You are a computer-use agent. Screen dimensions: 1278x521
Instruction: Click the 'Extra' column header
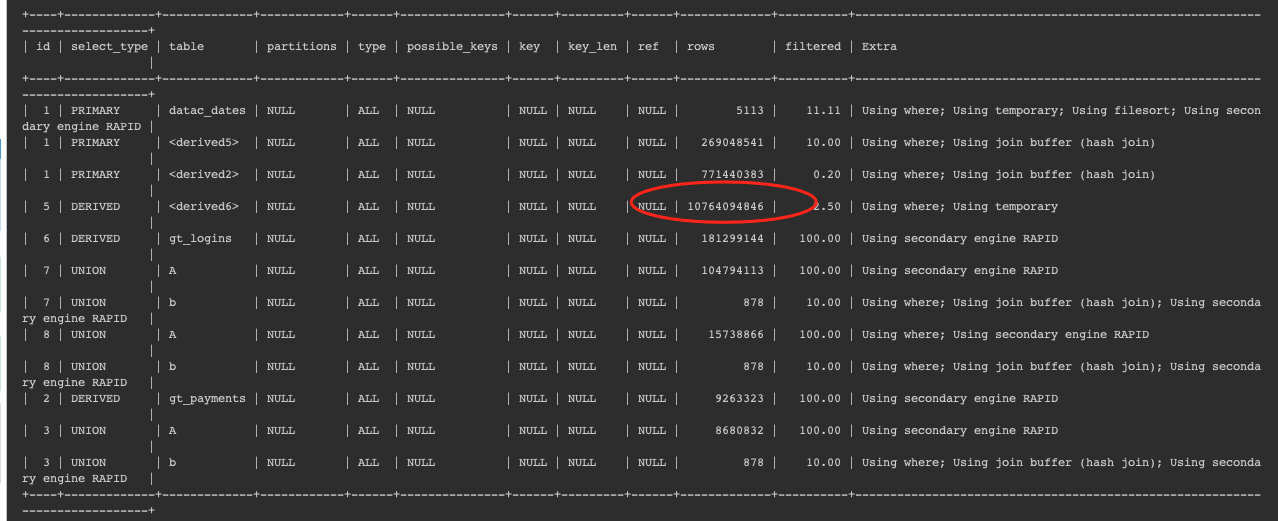pos(879,47)
